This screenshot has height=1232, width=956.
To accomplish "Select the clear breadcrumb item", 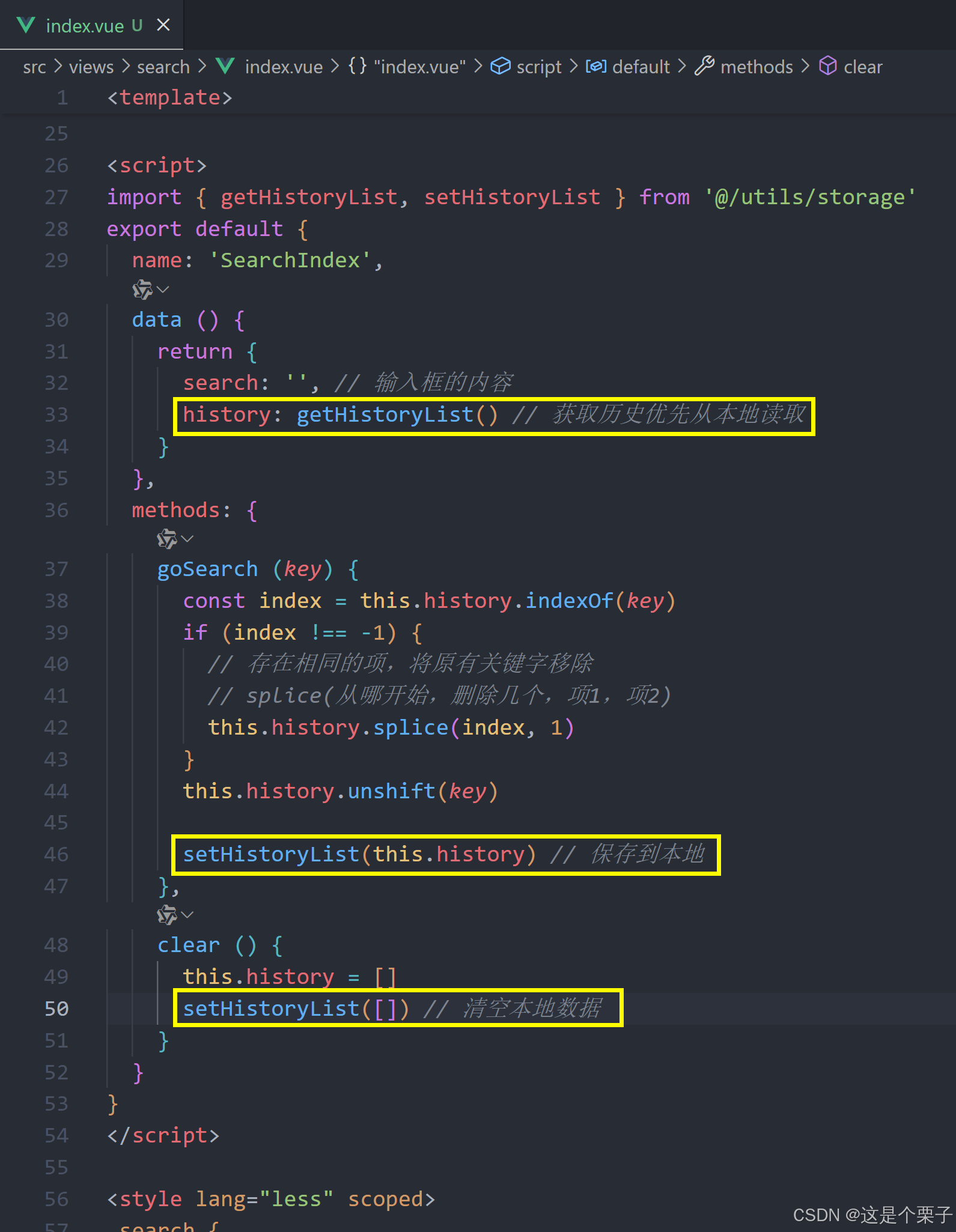I will pos(863,67).
